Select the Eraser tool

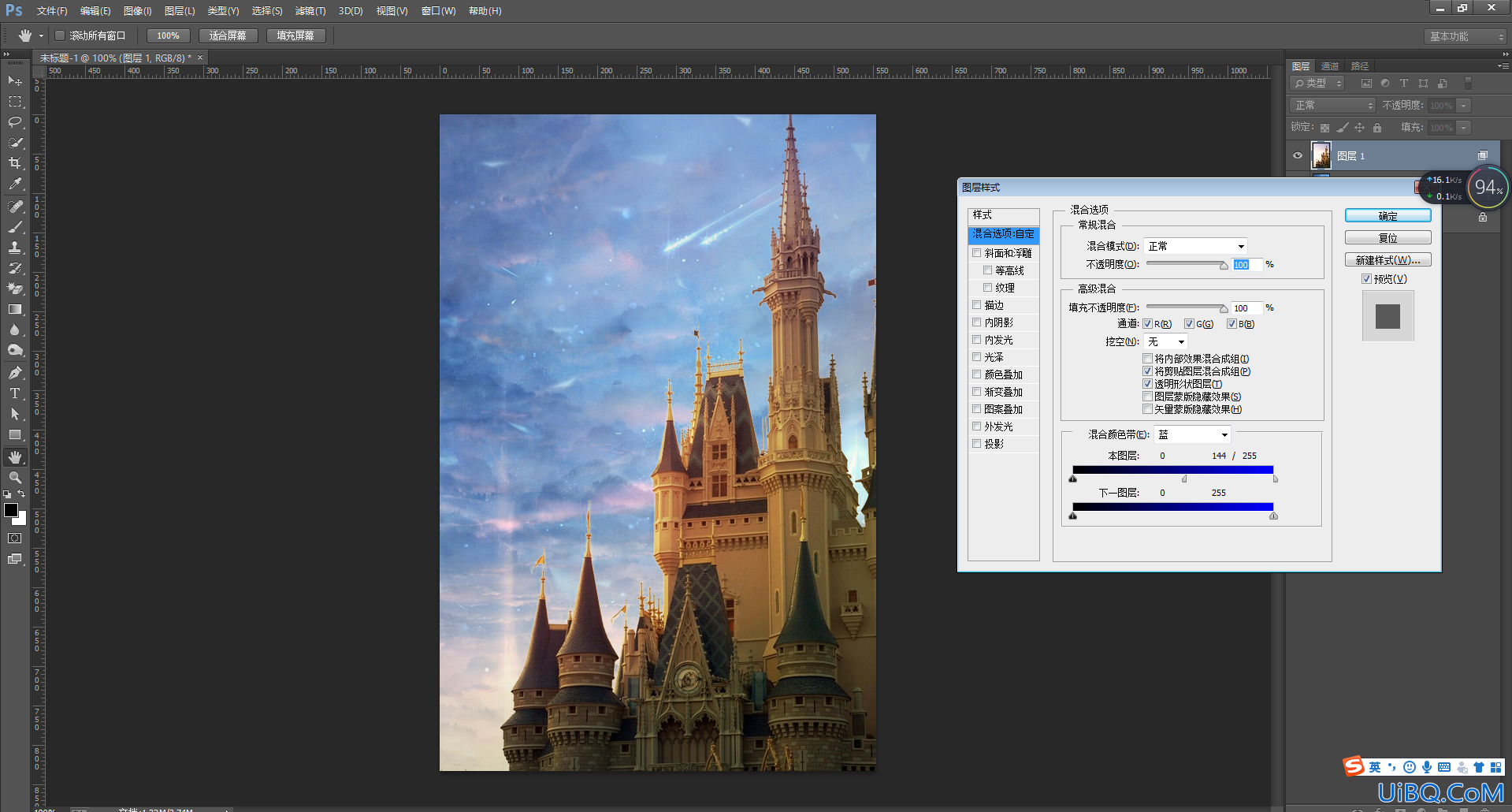tap(15, 289)
